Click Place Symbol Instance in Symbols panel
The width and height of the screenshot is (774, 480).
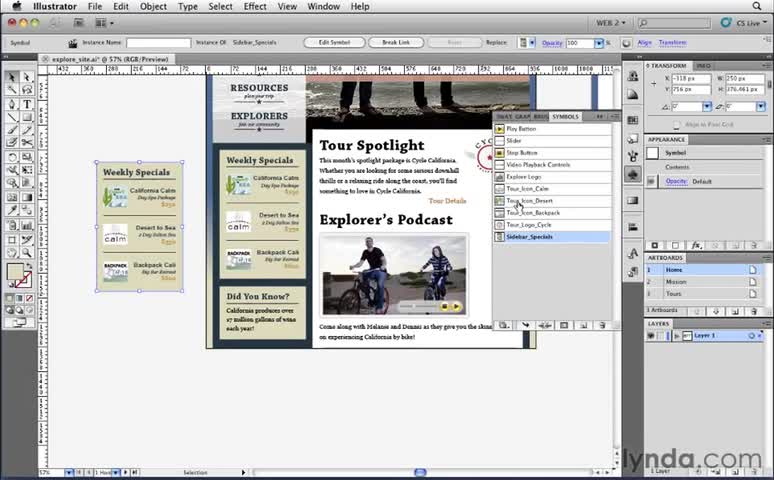tap(525, 325)
